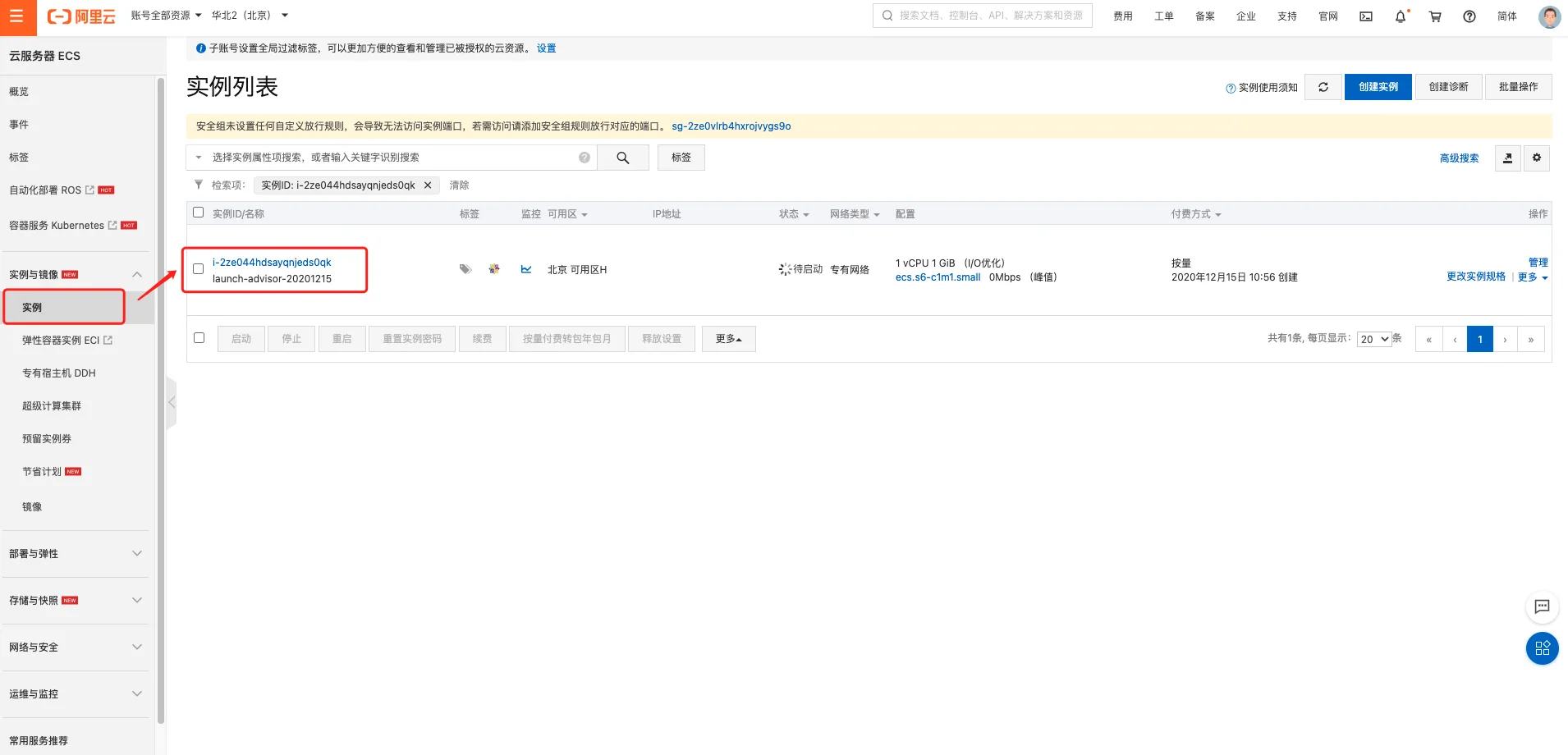Toggle the select-all checkbox in table header
Image resolution: width=1568 pixels, height=755 pixels.
point(198,213)
